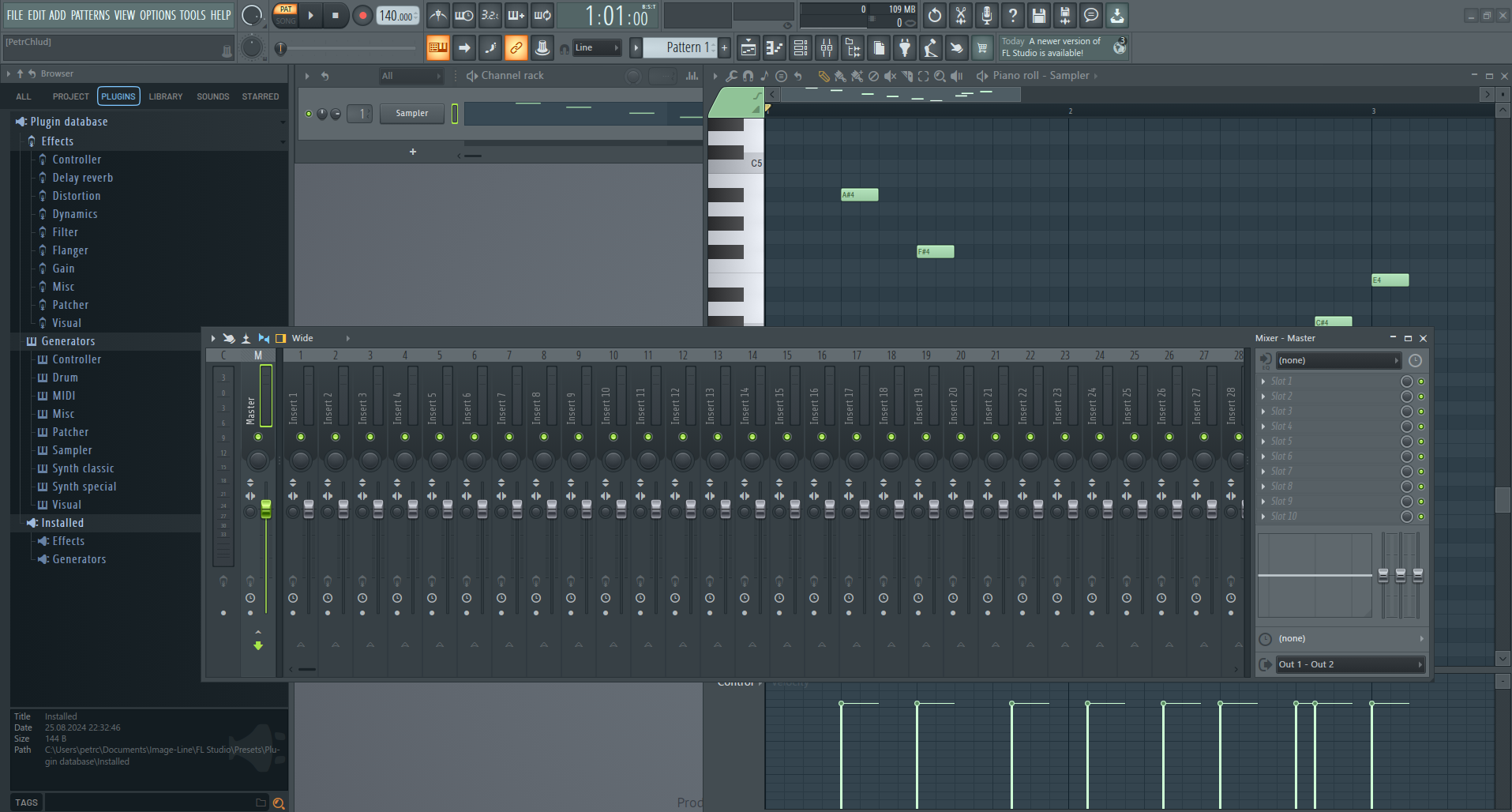Image resolution: width=1512 pixels, height=812 pixels.
Task: Open the FILE menu
Action: (15, 15)
